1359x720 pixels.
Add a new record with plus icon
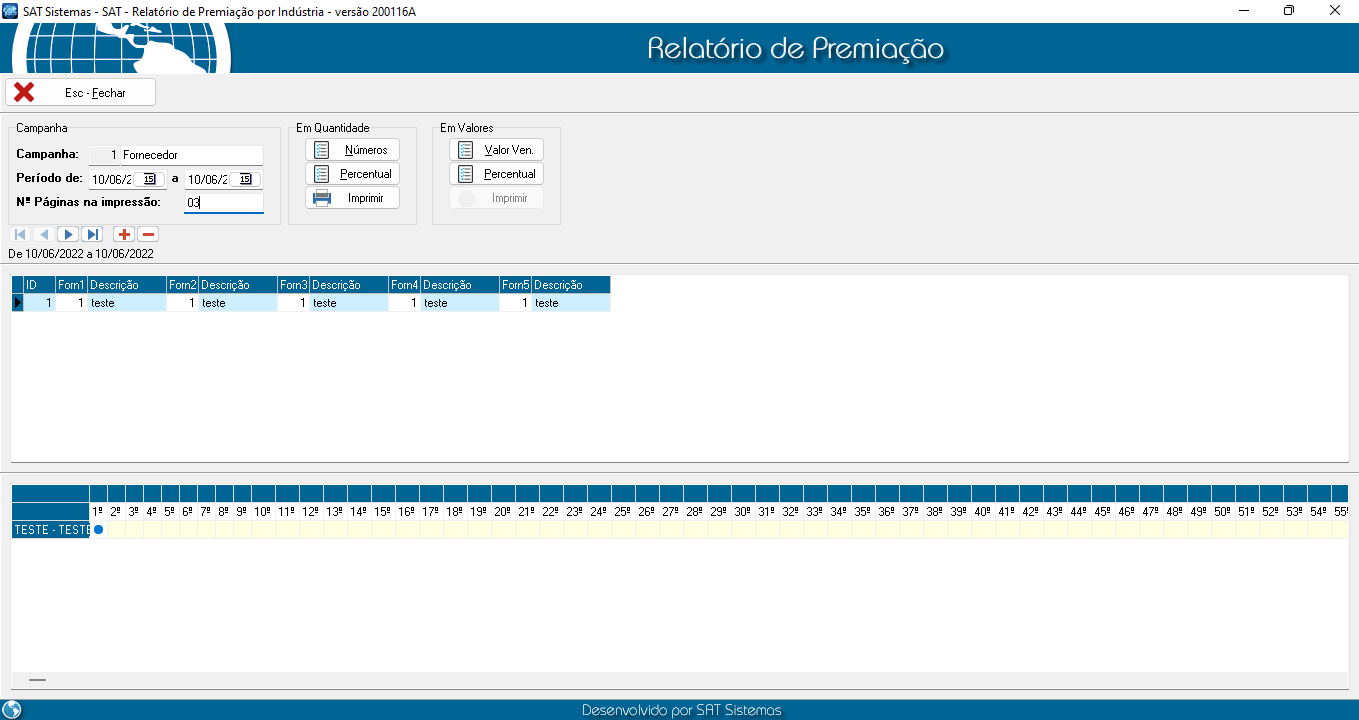(x=124, y=234)
